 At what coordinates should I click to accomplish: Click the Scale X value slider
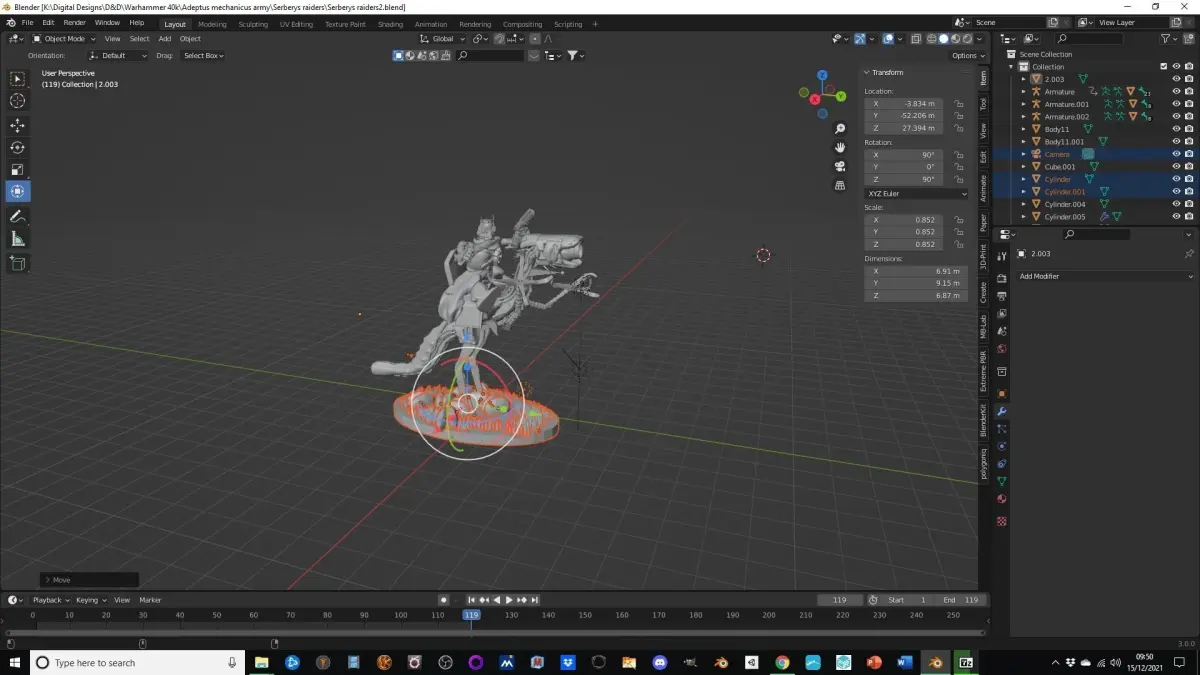point(906,219)
